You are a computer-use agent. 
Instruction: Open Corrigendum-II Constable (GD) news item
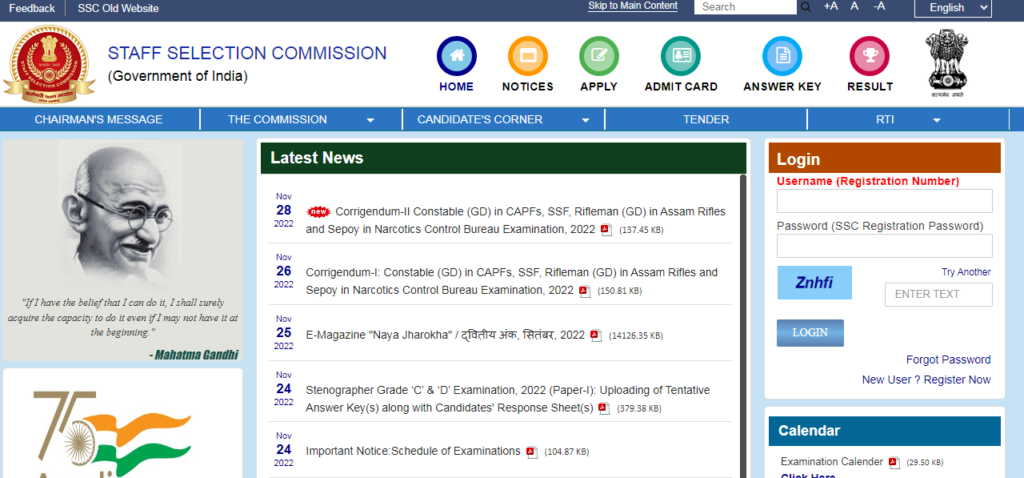[x=515, y=221]
